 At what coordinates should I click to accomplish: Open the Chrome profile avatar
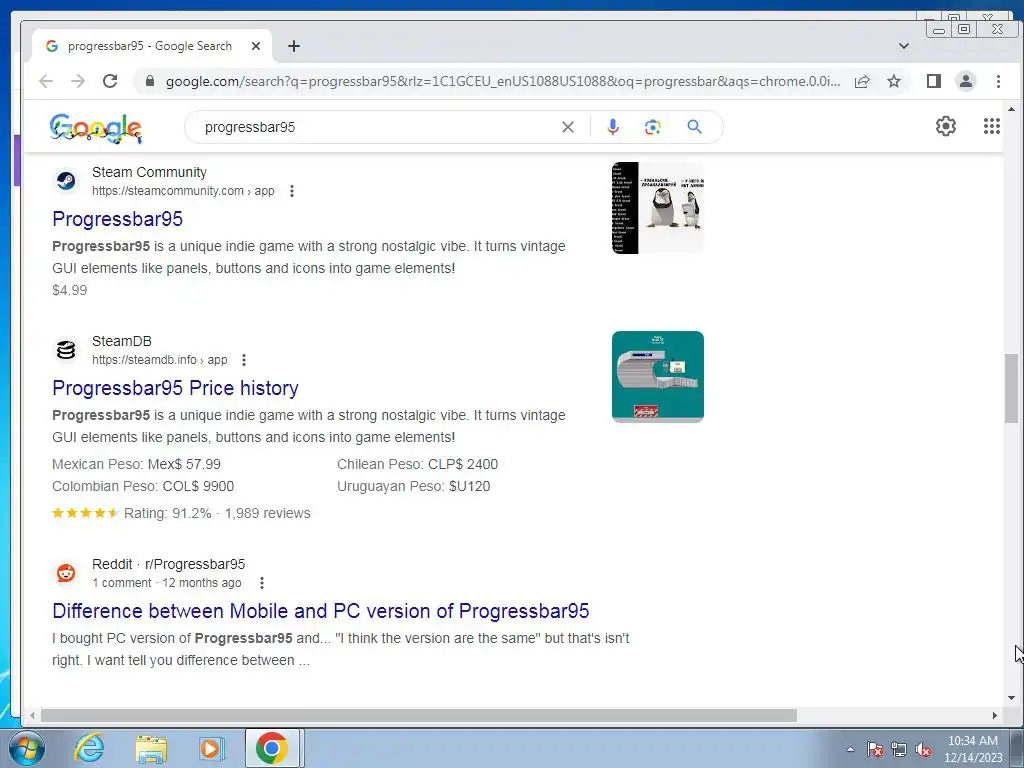[x=966, y=81]
